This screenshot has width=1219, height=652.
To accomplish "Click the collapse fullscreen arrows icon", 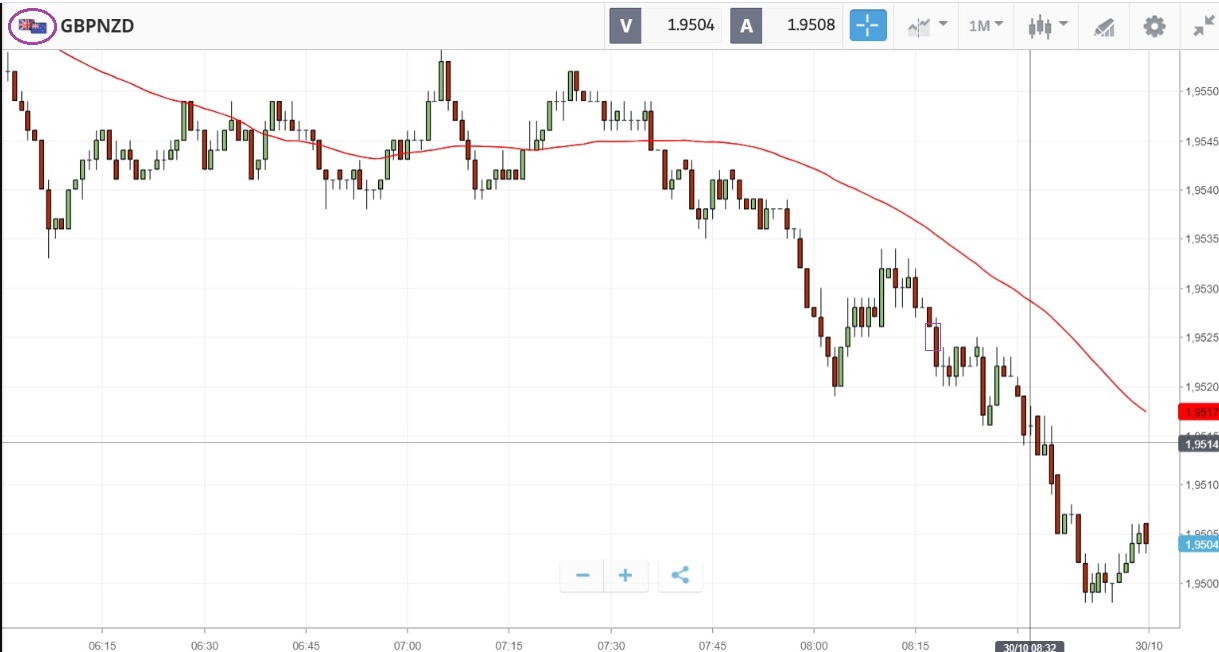I will tap(1203, 26).
